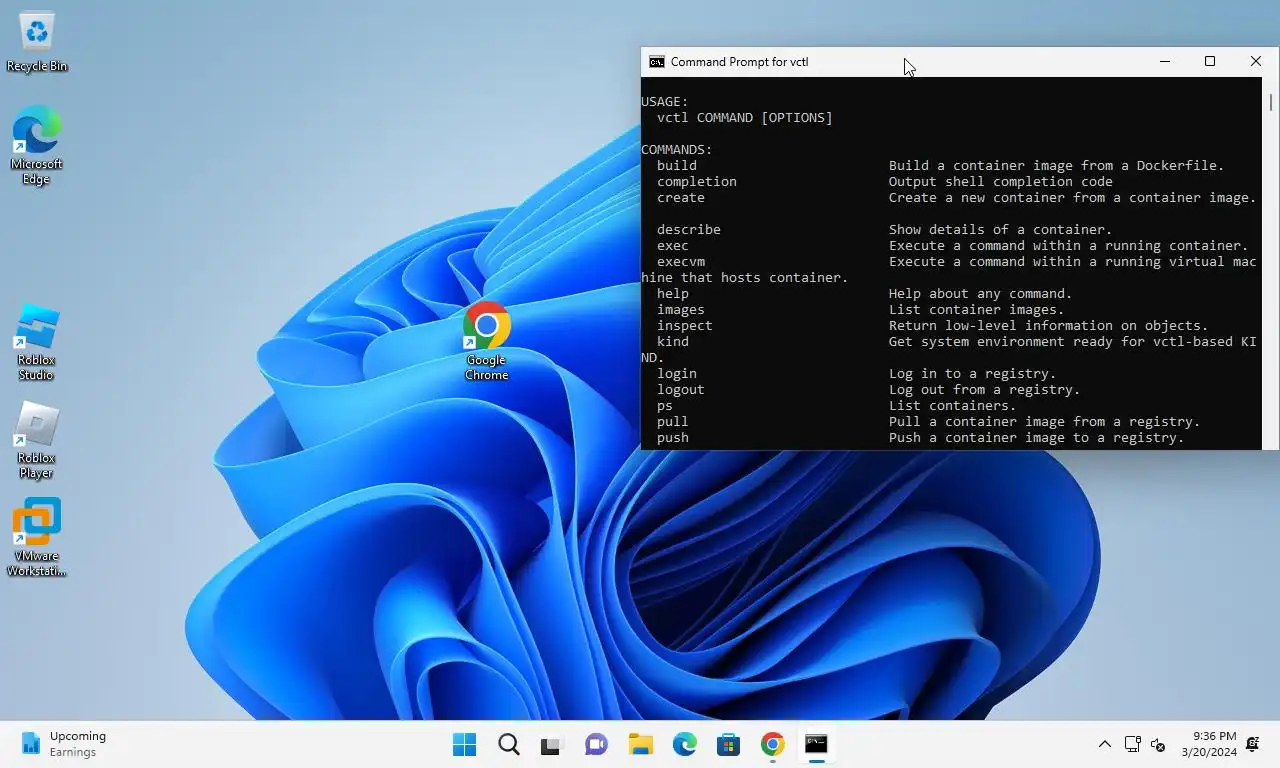1280x768 pixels.
Task: Launch Microsoft Edge from the taskbar
Action: tap(684, 744)
